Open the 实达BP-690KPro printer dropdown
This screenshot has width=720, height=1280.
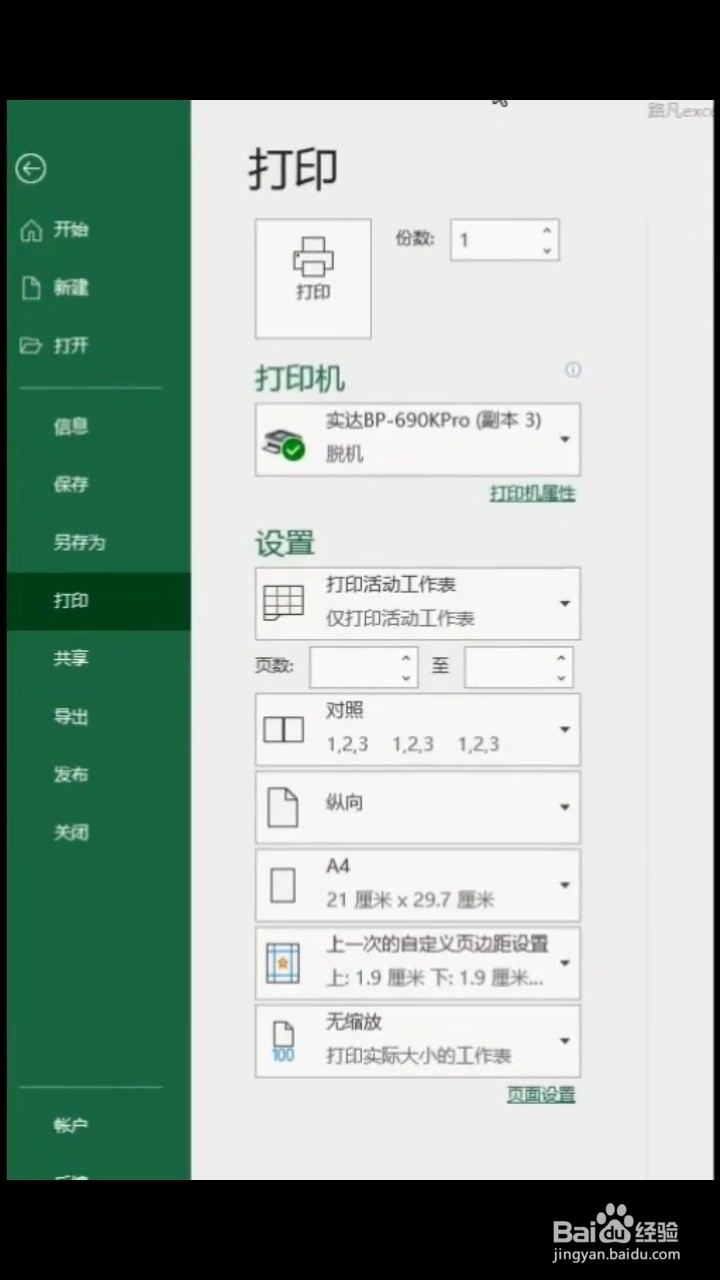pos(418,440)
